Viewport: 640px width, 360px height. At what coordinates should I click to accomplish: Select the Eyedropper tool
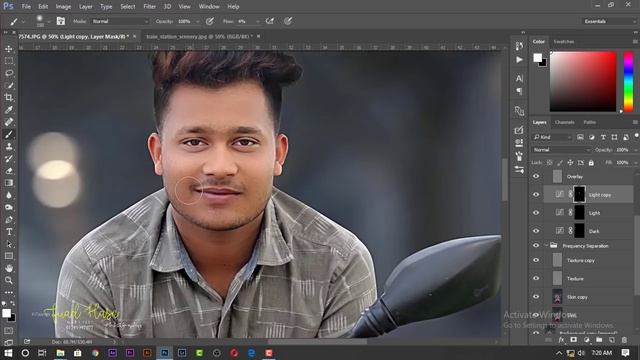point(9,110)
